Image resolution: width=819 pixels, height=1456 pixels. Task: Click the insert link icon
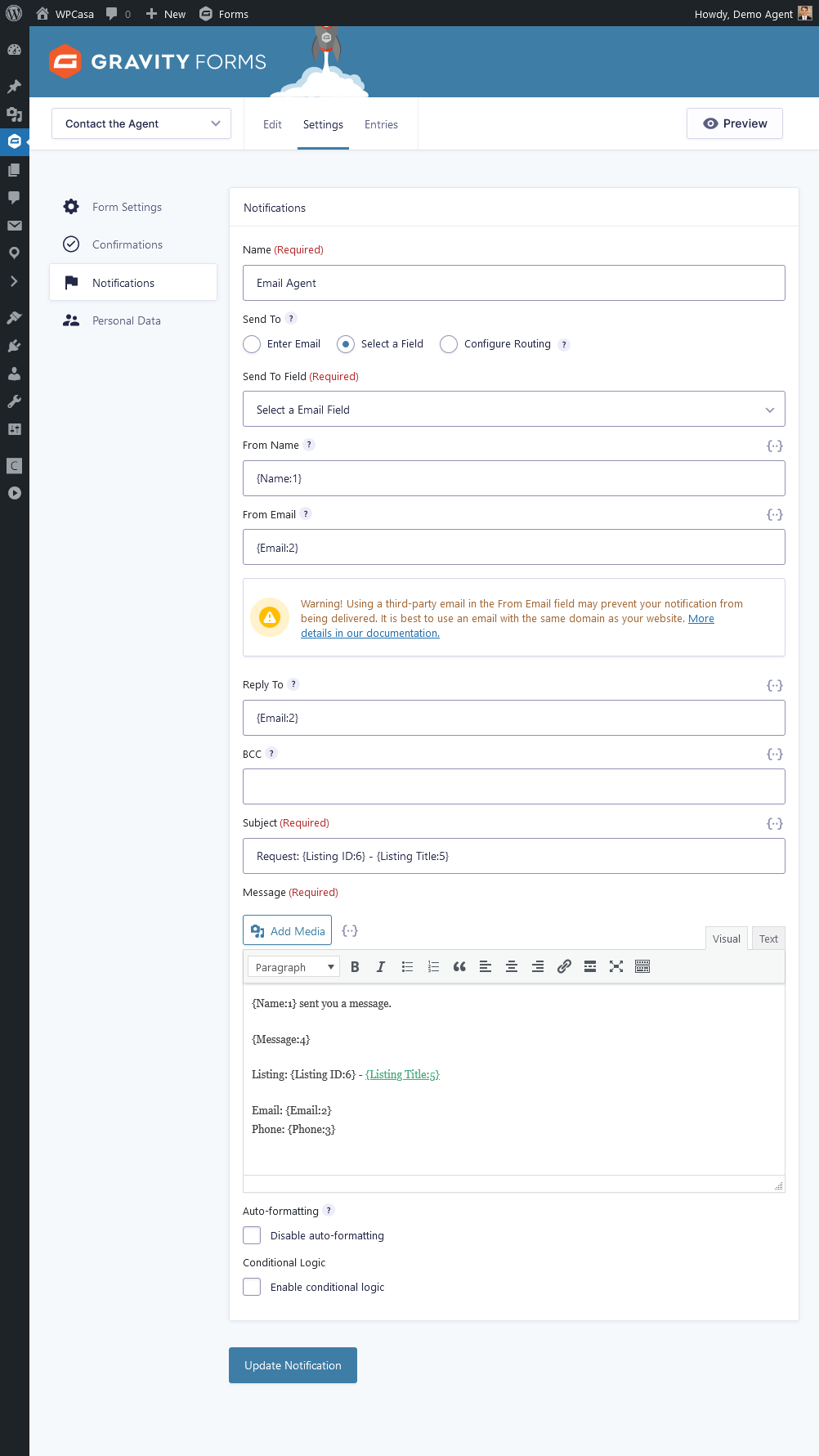[x=564, y=966]
